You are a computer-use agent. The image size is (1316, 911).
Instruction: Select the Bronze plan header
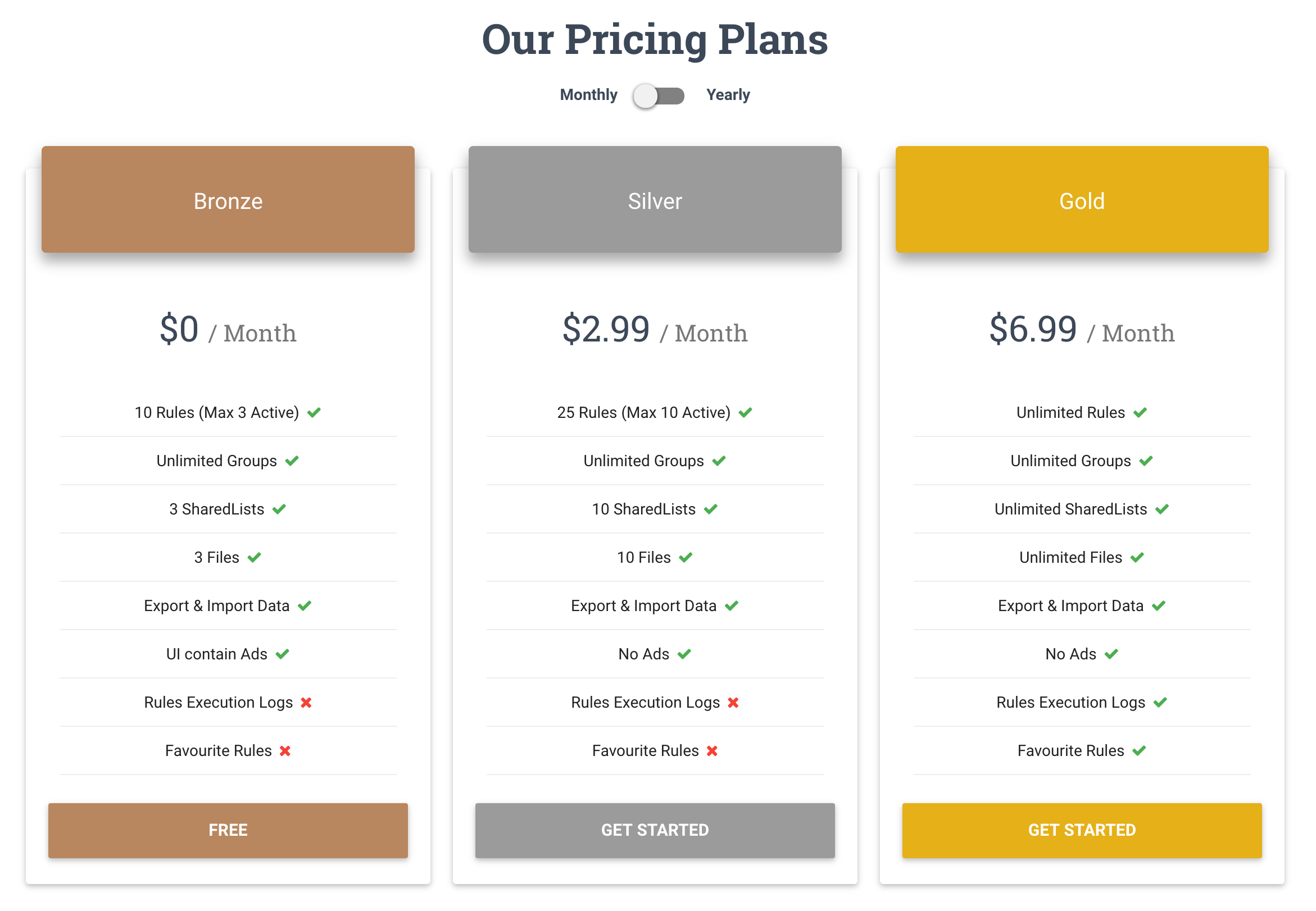[228, 199]
